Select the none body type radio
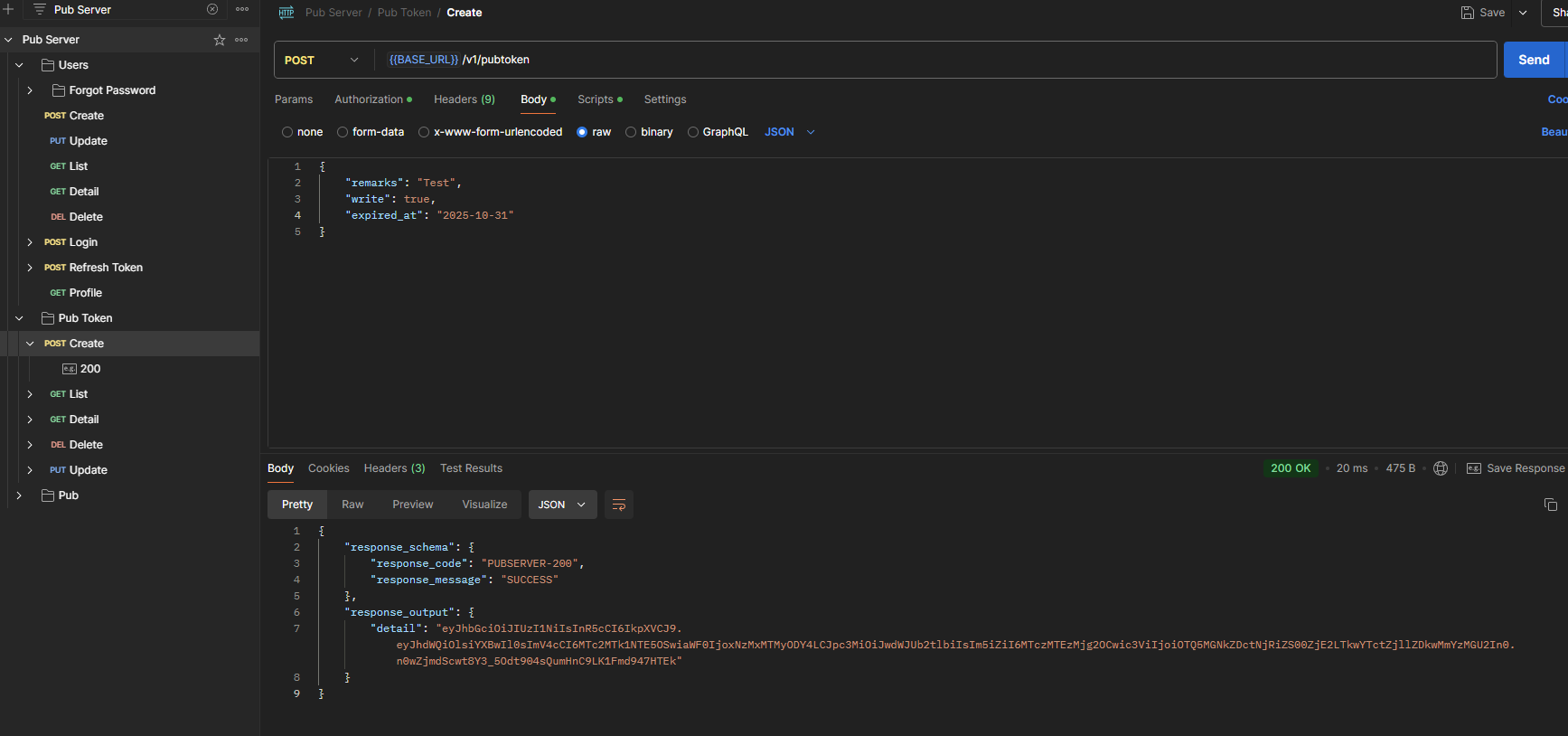Screen dimensions: 1568x736 [287, 132]
